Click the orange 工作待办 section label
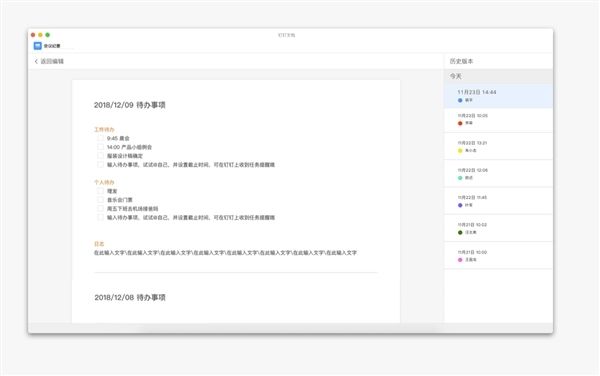The width and height of the screenshot is (600, 376). click(104, 129)
